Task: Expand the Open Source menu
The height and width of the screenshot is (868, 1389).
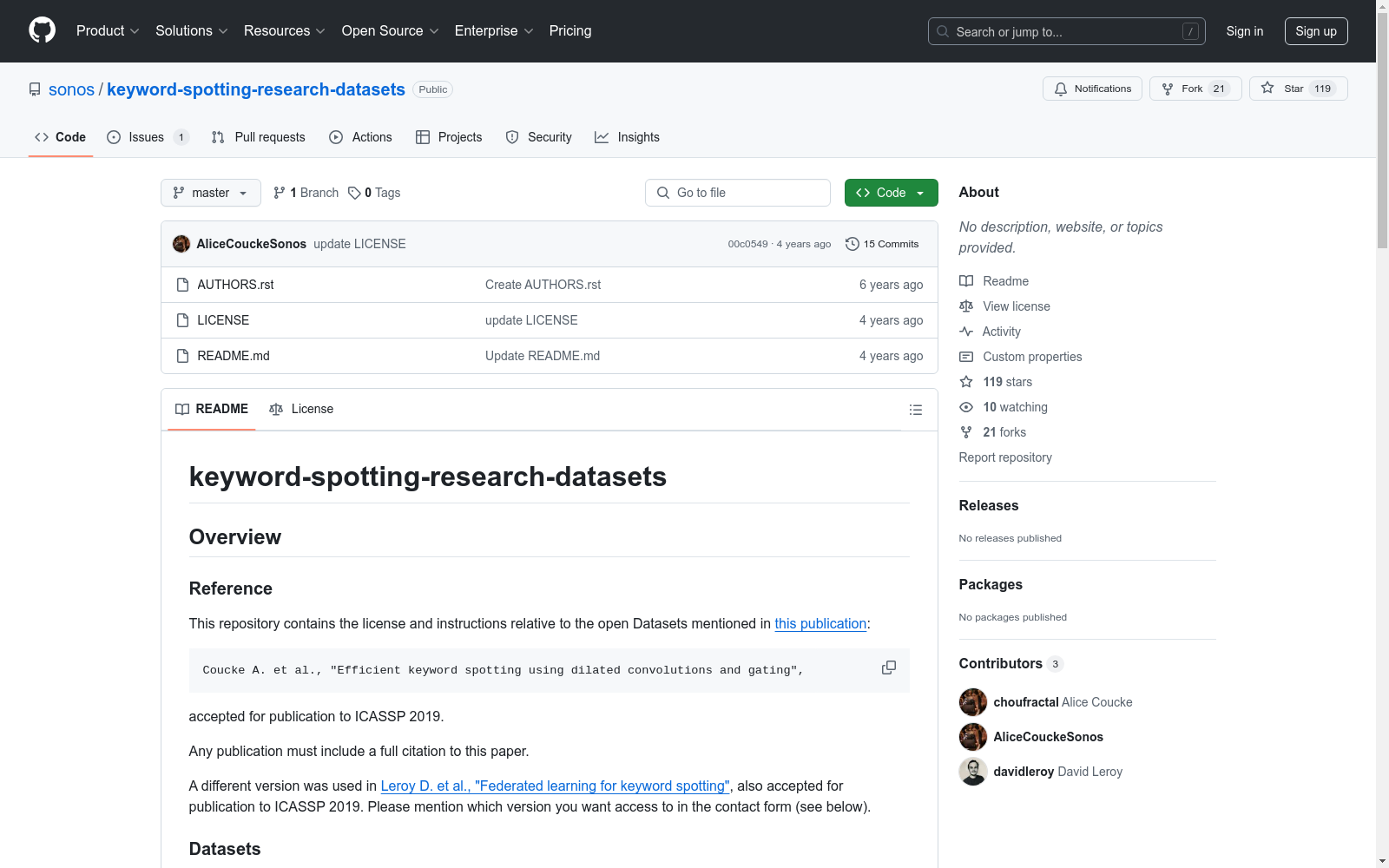Action: click(x=390, y=30)
